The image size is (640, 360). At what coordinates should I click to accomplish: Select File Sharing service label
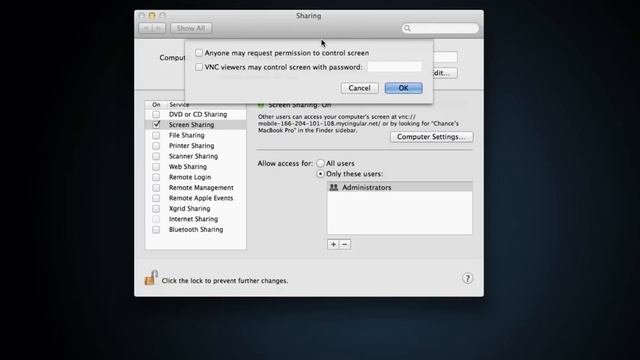pyautogui.click(x=187, y=135)
